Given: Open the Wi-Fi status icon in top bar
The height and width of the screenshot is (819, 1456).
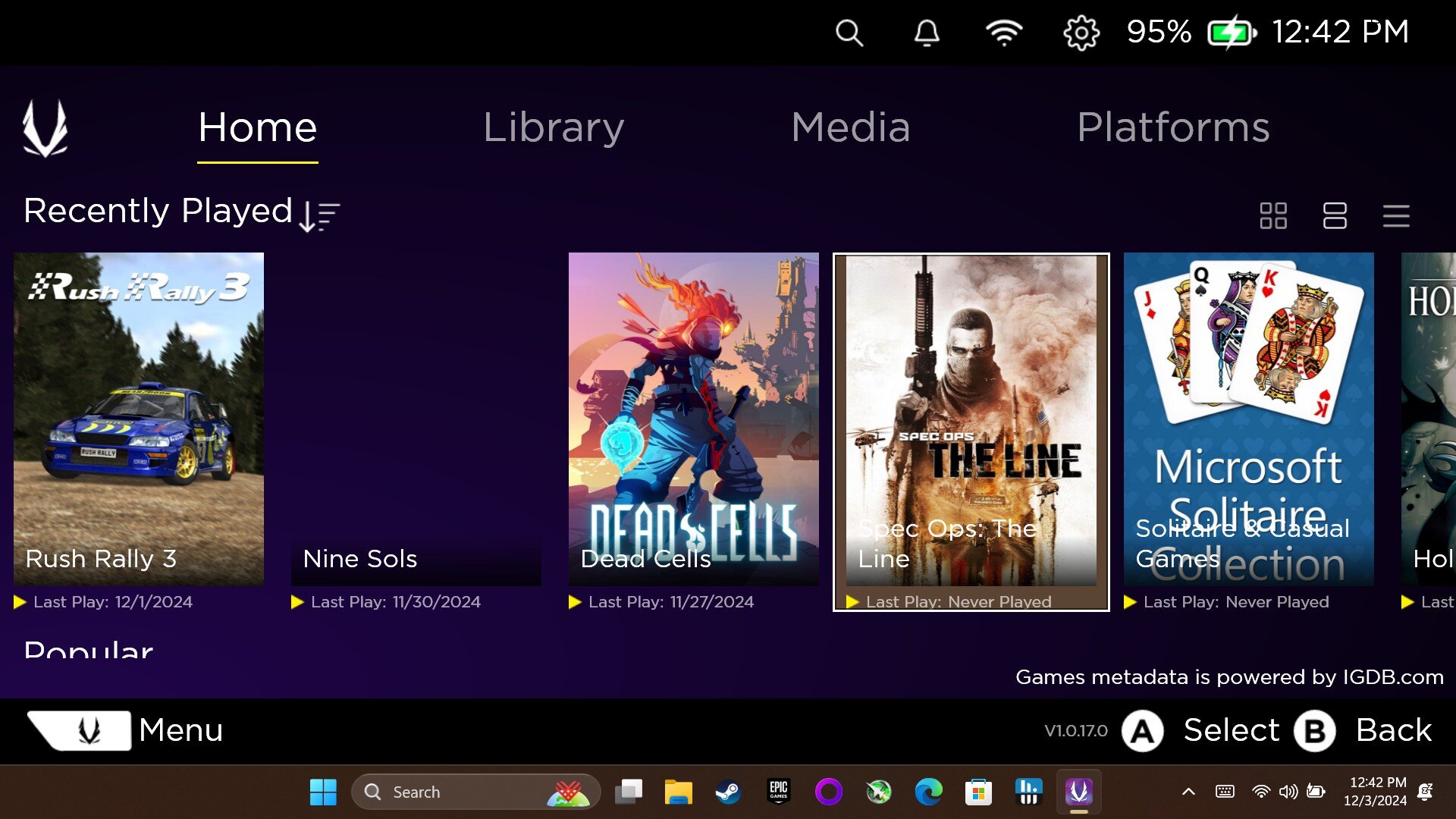Looking at the screenshot, I should click(x=1004, y=33).
